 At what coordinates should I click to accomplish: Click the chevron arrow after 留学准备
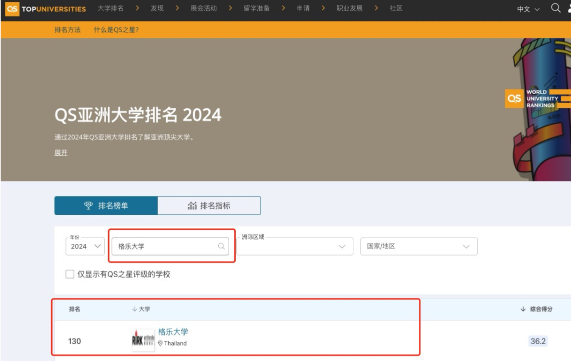283,8
